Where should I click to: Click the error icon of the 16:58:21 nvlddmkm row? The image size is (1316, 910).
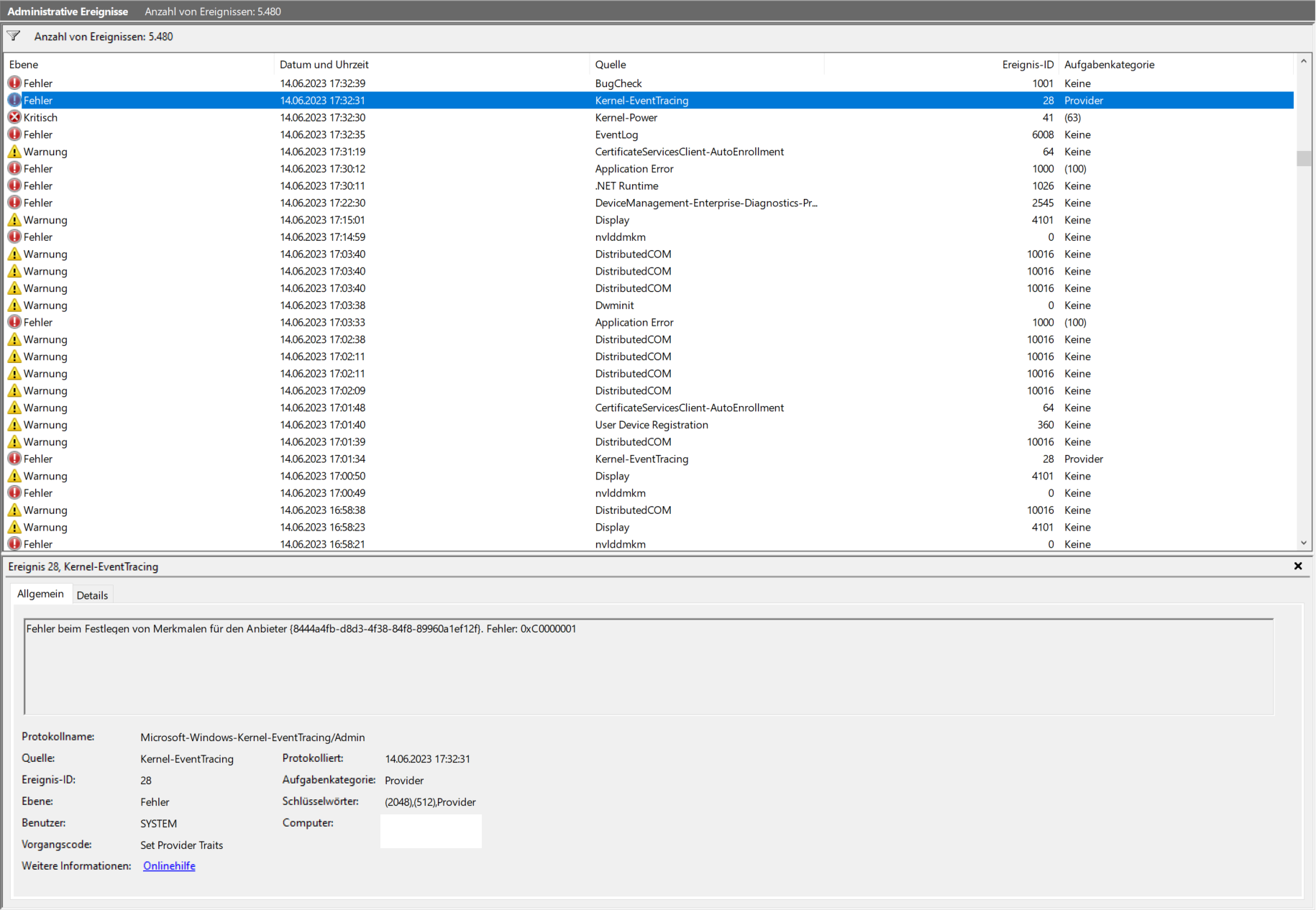pyautogui.click(x=14, y=544)
